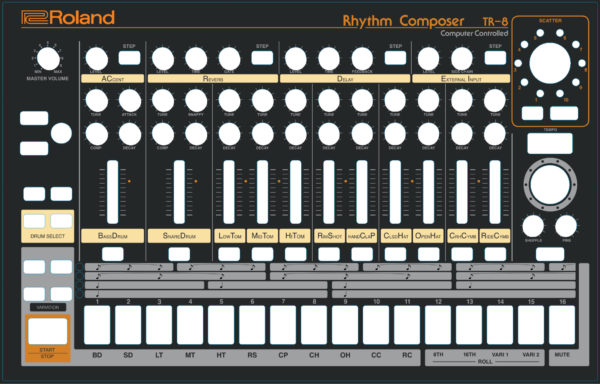Image resolution: width=600 pixels, height=384 pixels.
Task: Click the Roland logo
Action: click(x=68, y=18)
